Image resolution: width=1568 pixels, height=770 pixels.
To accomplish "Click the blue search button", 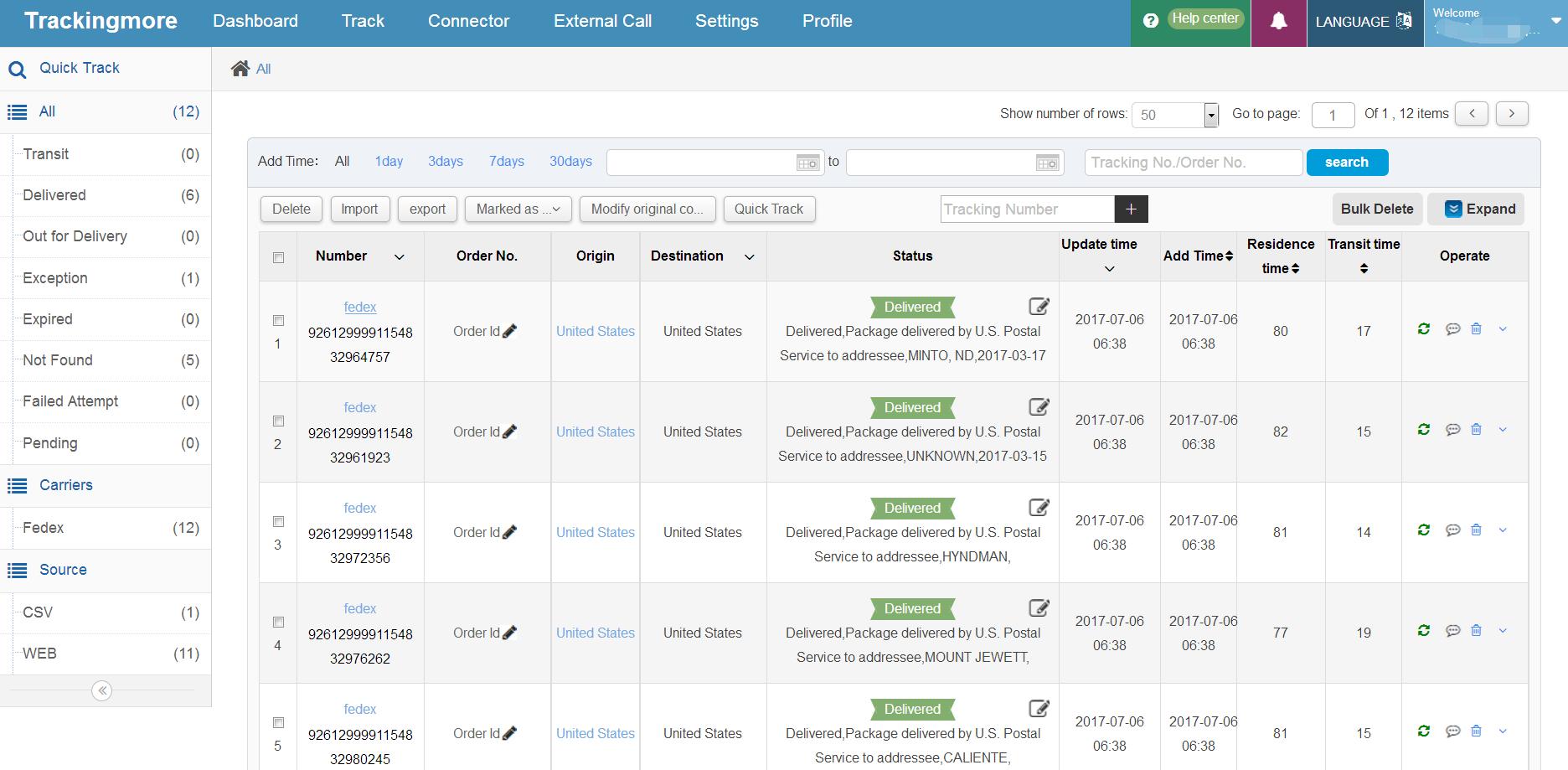I will (x=1347, y=163).
